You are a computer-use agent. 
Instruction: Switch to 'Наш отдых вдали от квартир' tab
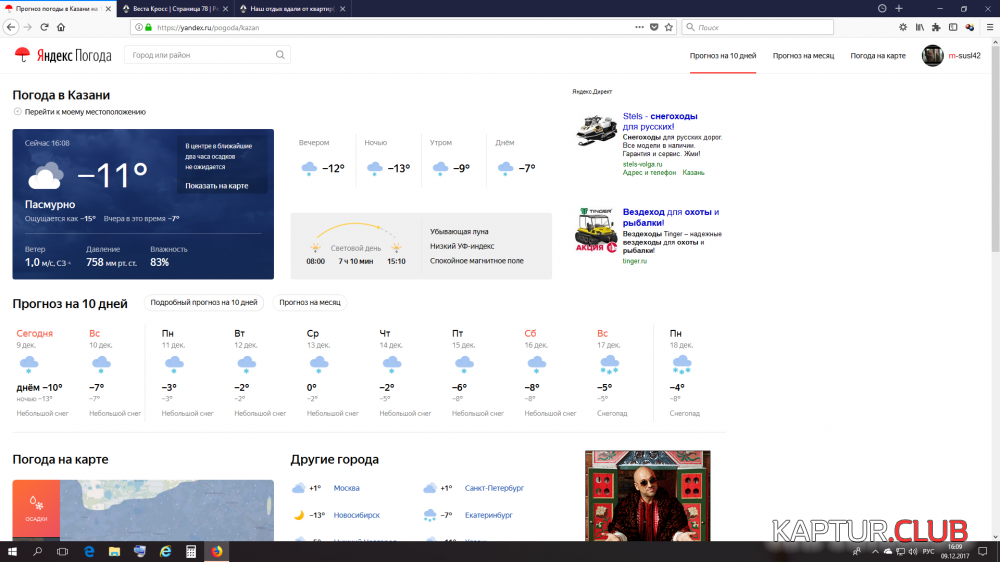click(293, 9)
